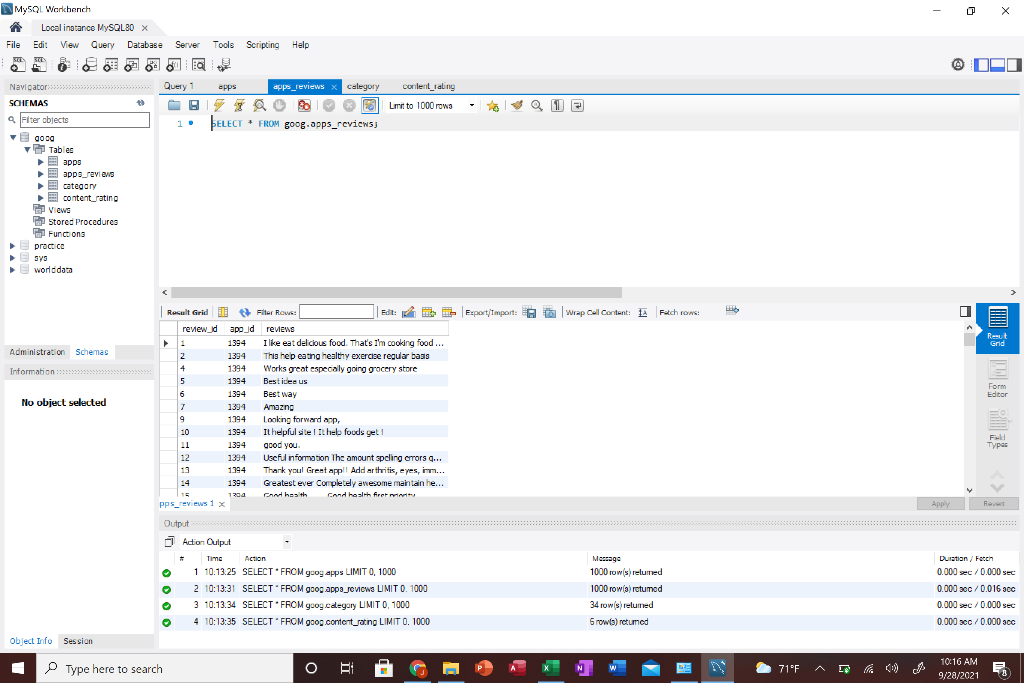Screen dimensions: 1024x683
Task: Commit transaction checkmark icon
Action: click(329, 105)
